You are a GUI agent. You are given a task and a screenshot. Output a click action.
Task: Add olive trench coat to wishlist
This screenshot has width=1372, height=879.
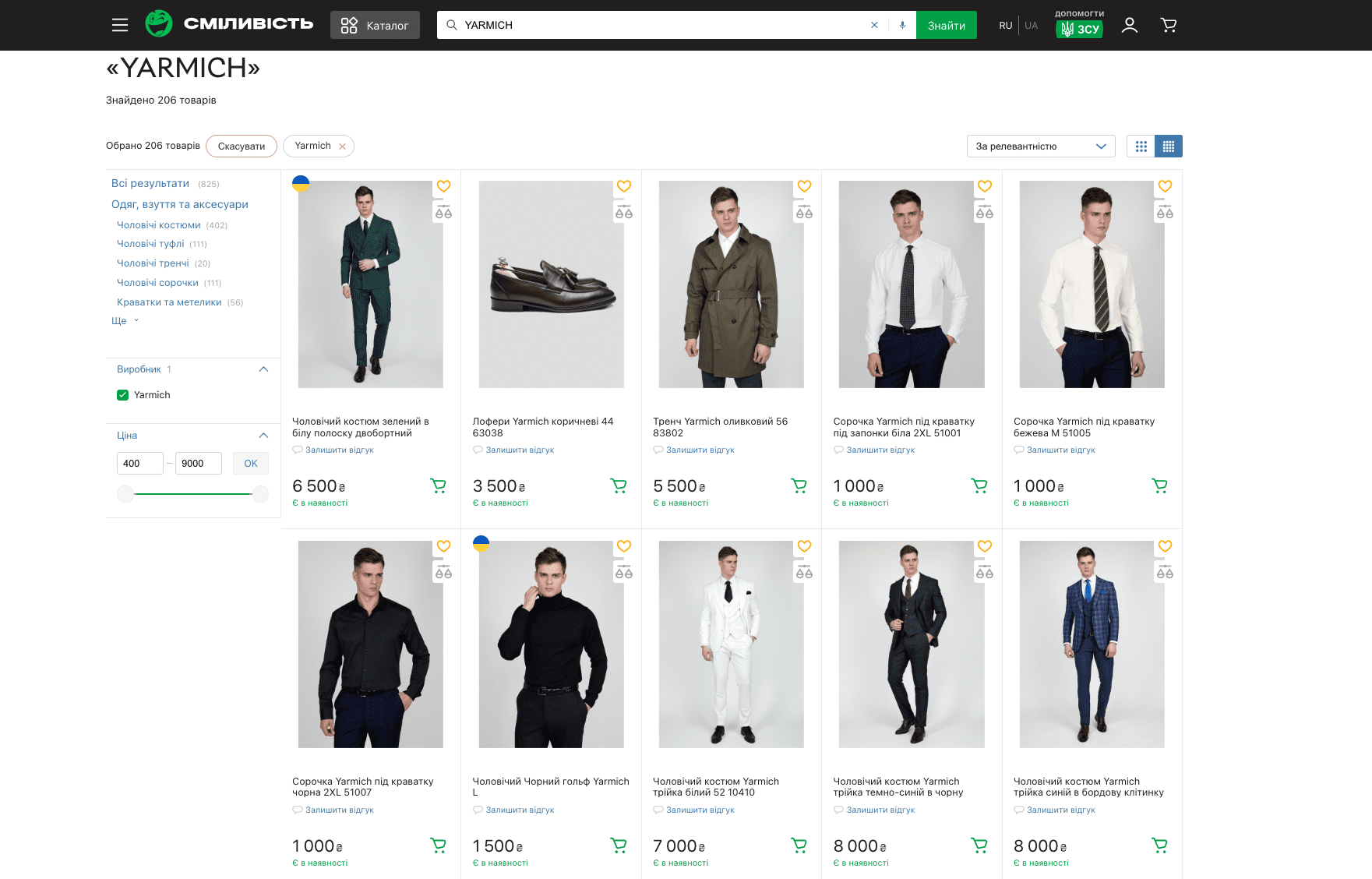[804, 186]
